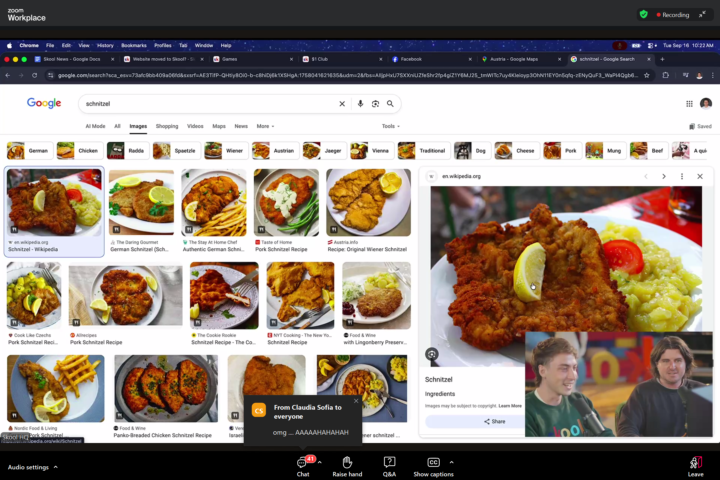Expand caption options caret
Screen dimensions: 720x480
pyautogui.click(x=451, y=462)
